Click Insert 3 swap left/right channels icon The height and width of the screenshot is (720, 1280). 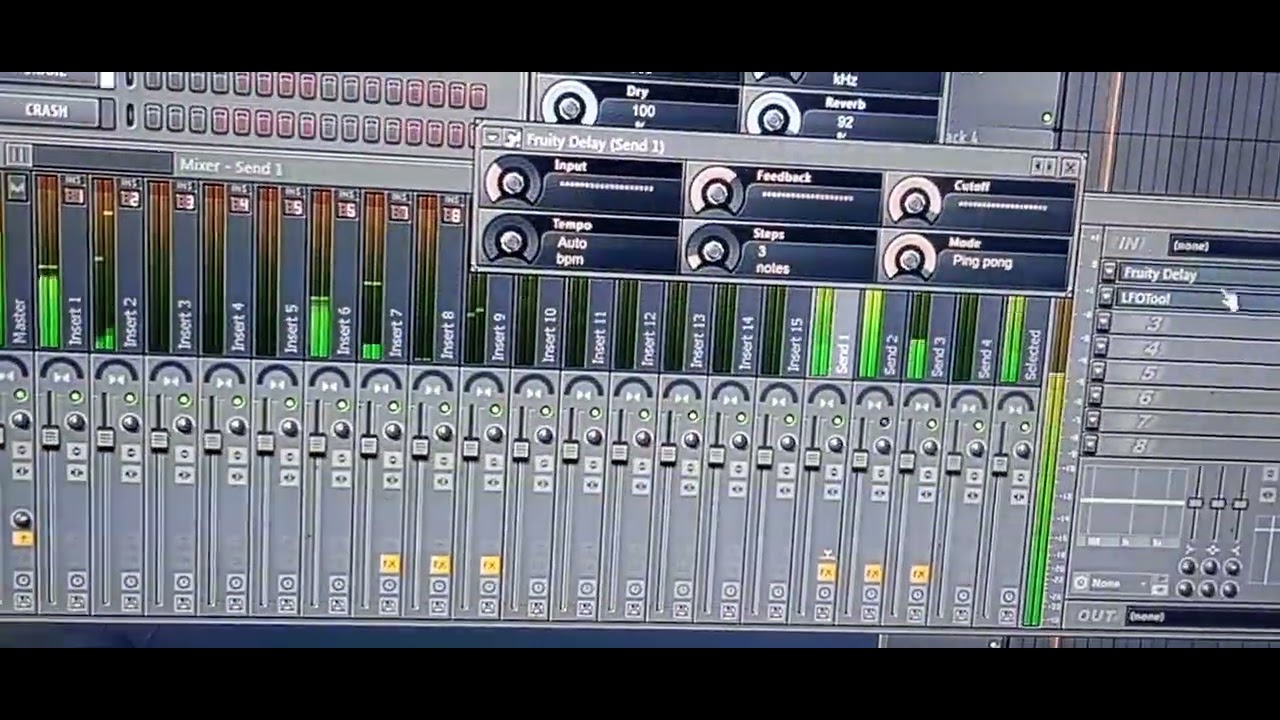[x=184, y=473]
